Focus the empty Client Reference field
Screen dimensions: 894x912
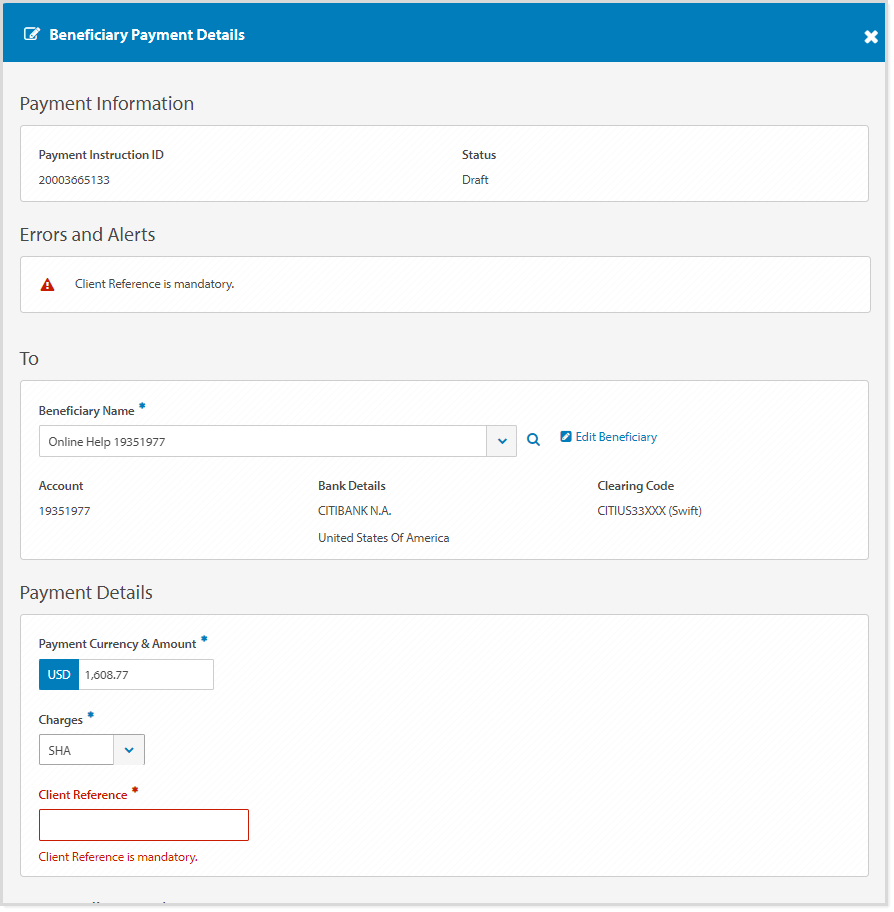(144, 825)
